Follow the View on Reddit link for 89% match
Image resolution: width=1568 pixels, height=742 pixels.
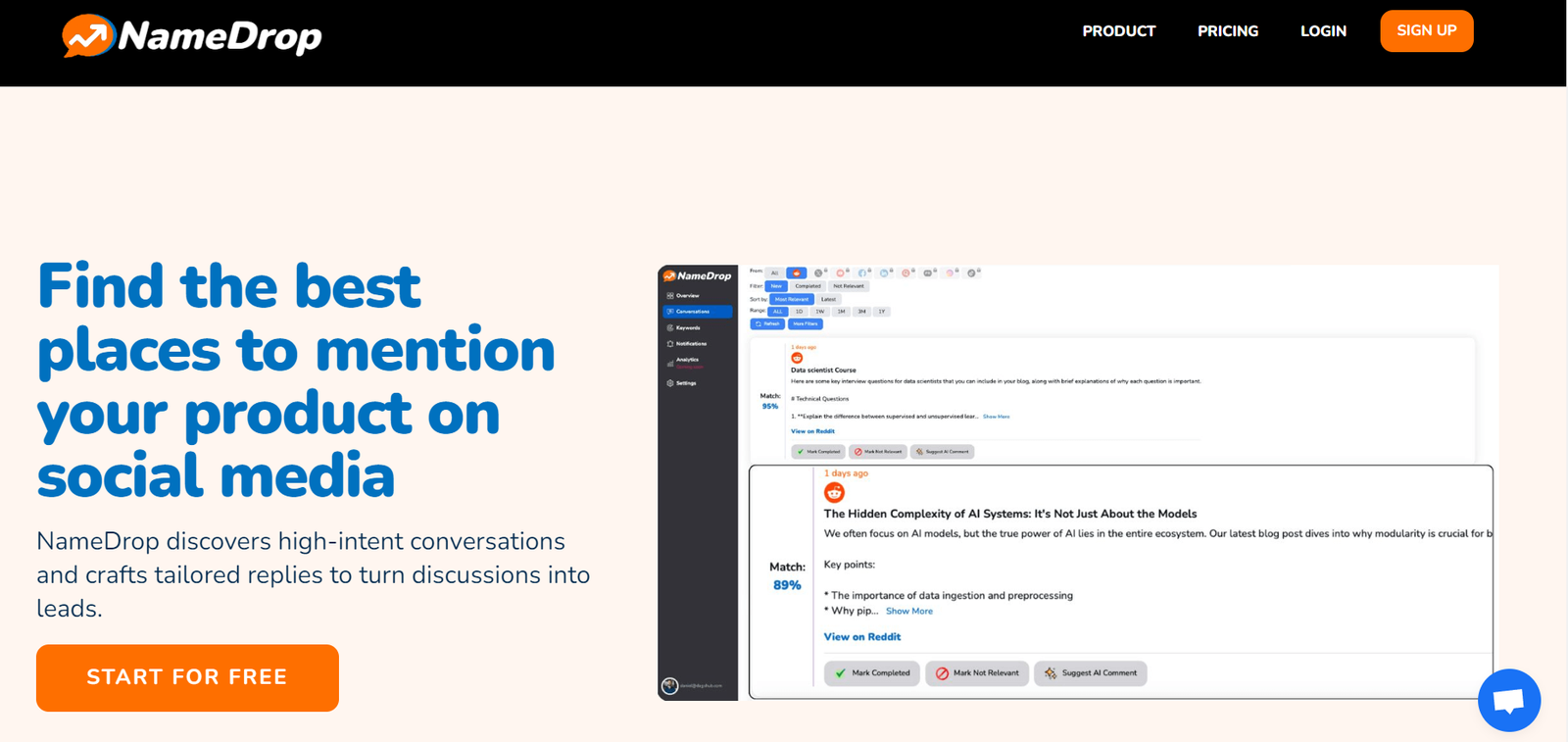[862, 637]
